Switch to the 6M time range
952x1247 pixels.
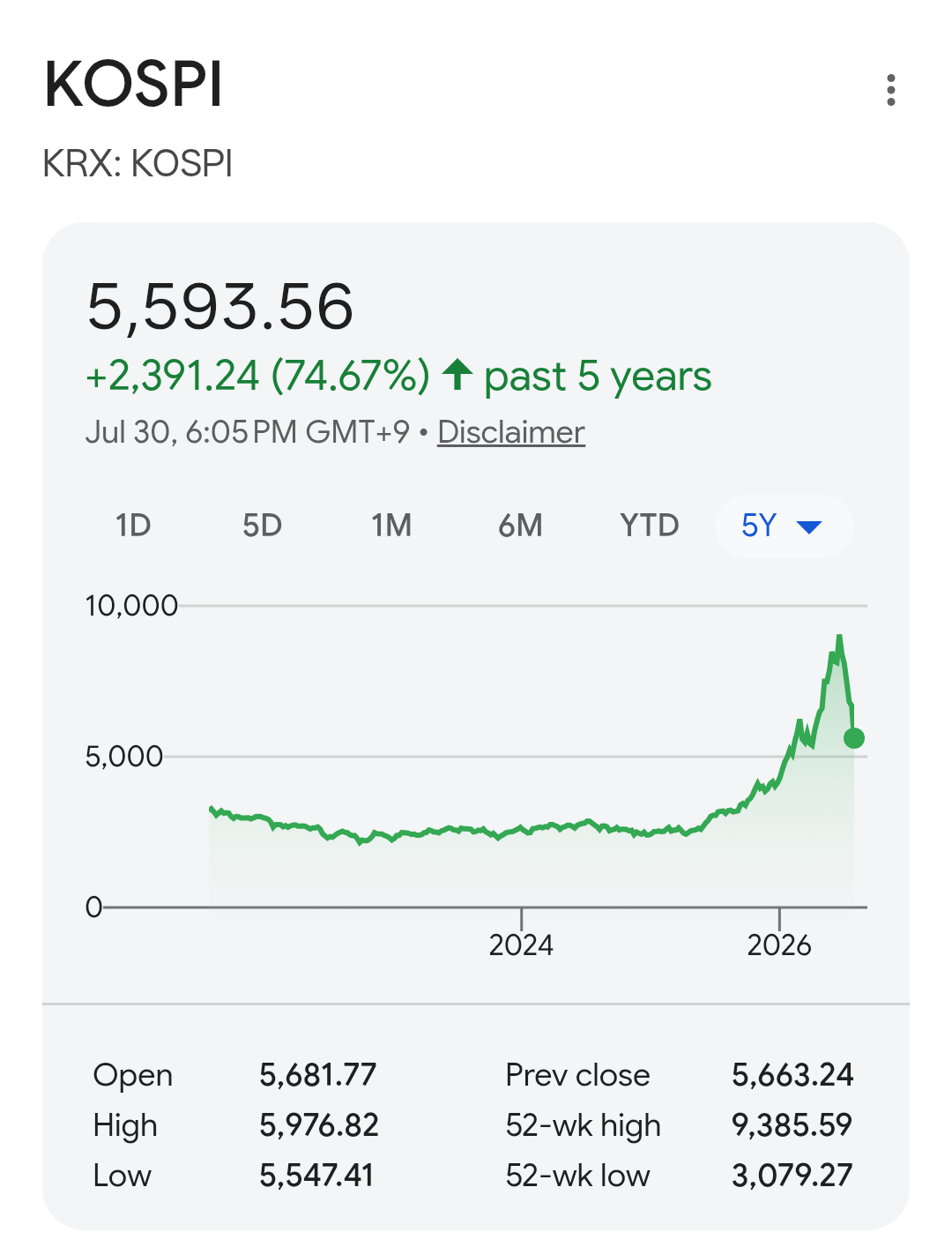coord(520,526)
